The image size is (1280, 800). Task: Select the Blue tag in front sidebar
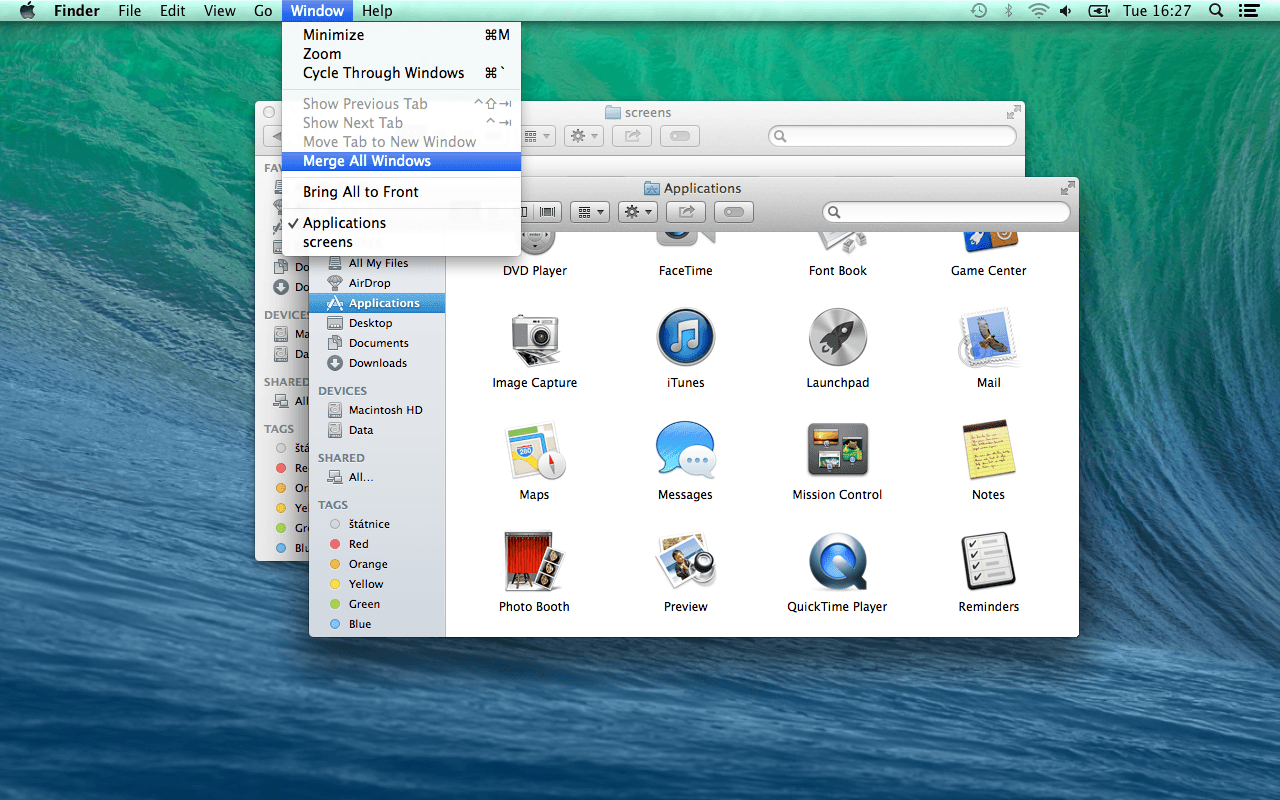[x=377, y=624]
